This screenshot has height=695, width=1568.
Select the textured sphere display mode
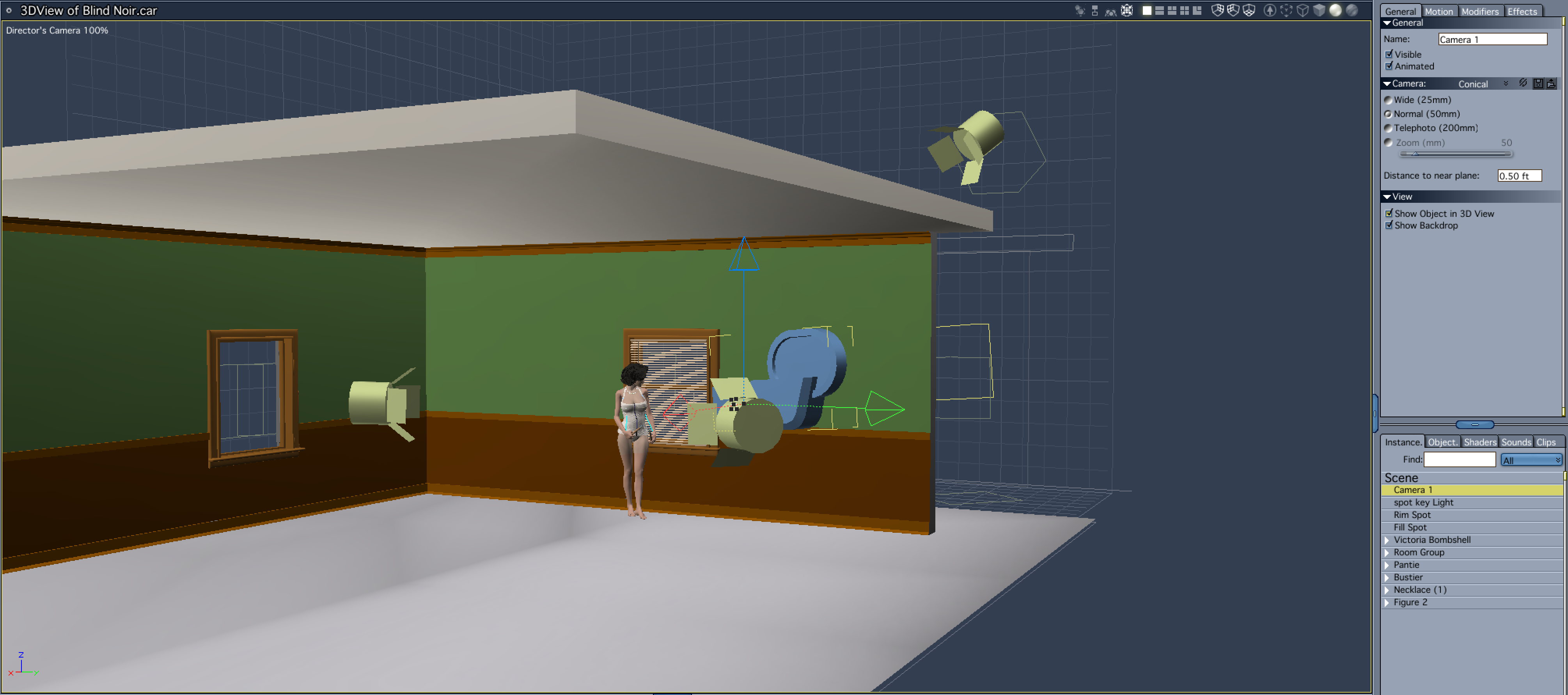pyautogui.click(x=1352, y=11)
